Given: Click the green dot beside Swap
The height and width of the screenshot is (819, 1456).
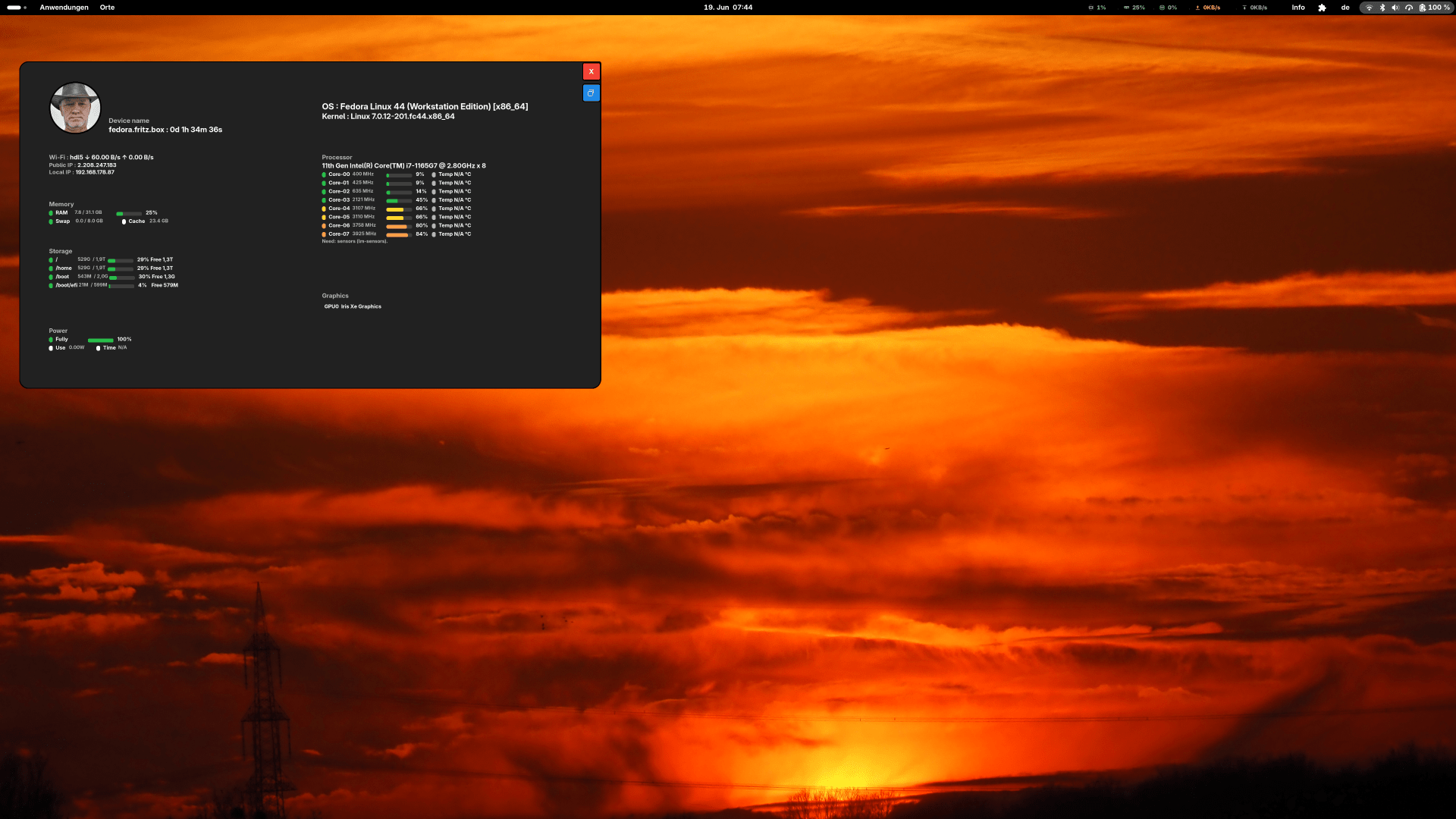Looking at the screenshot, I should click(51, 221).
